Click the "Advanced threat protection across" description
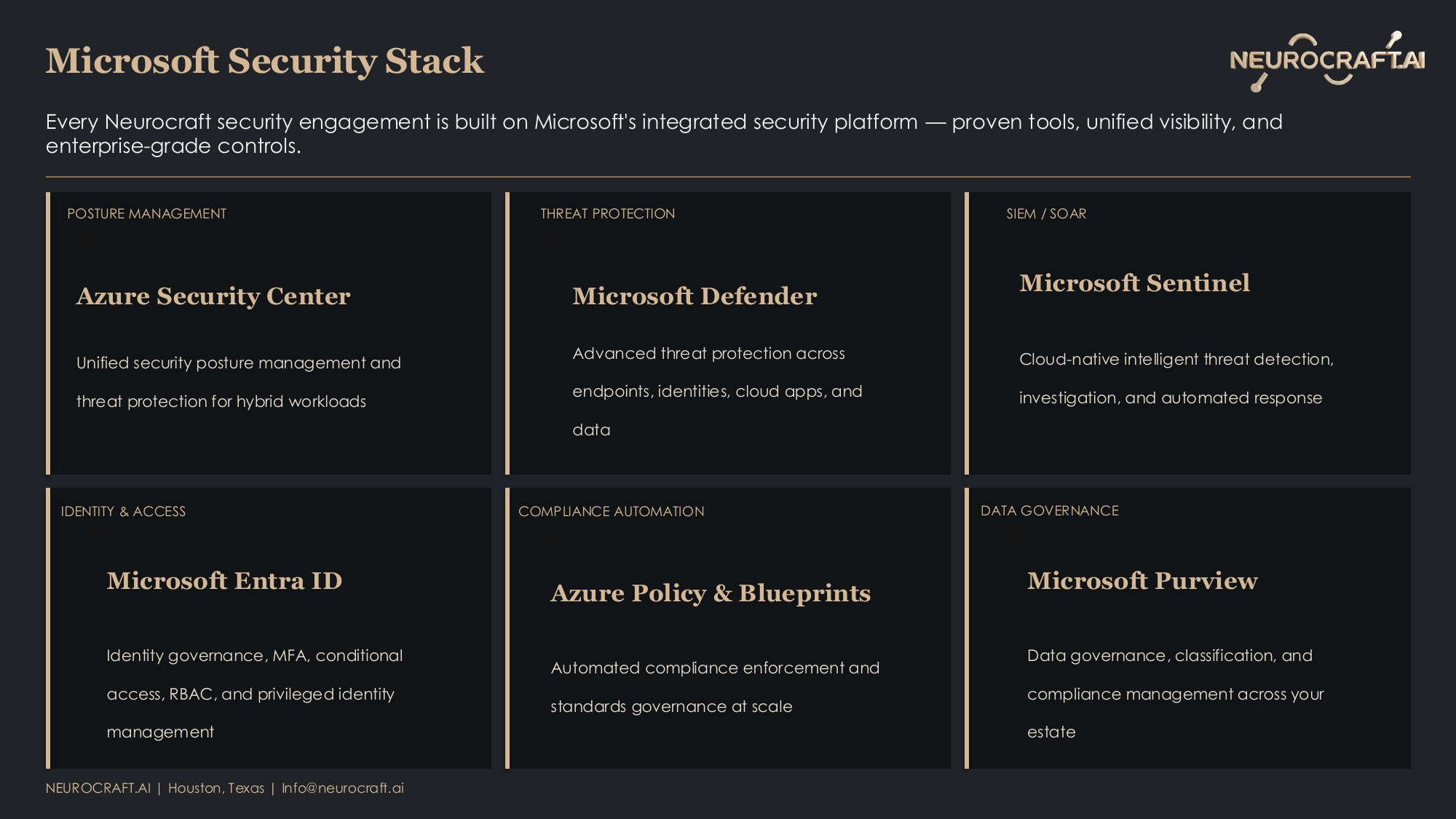Viewport: 1456px width, 819px height. (x=717, y=392)
